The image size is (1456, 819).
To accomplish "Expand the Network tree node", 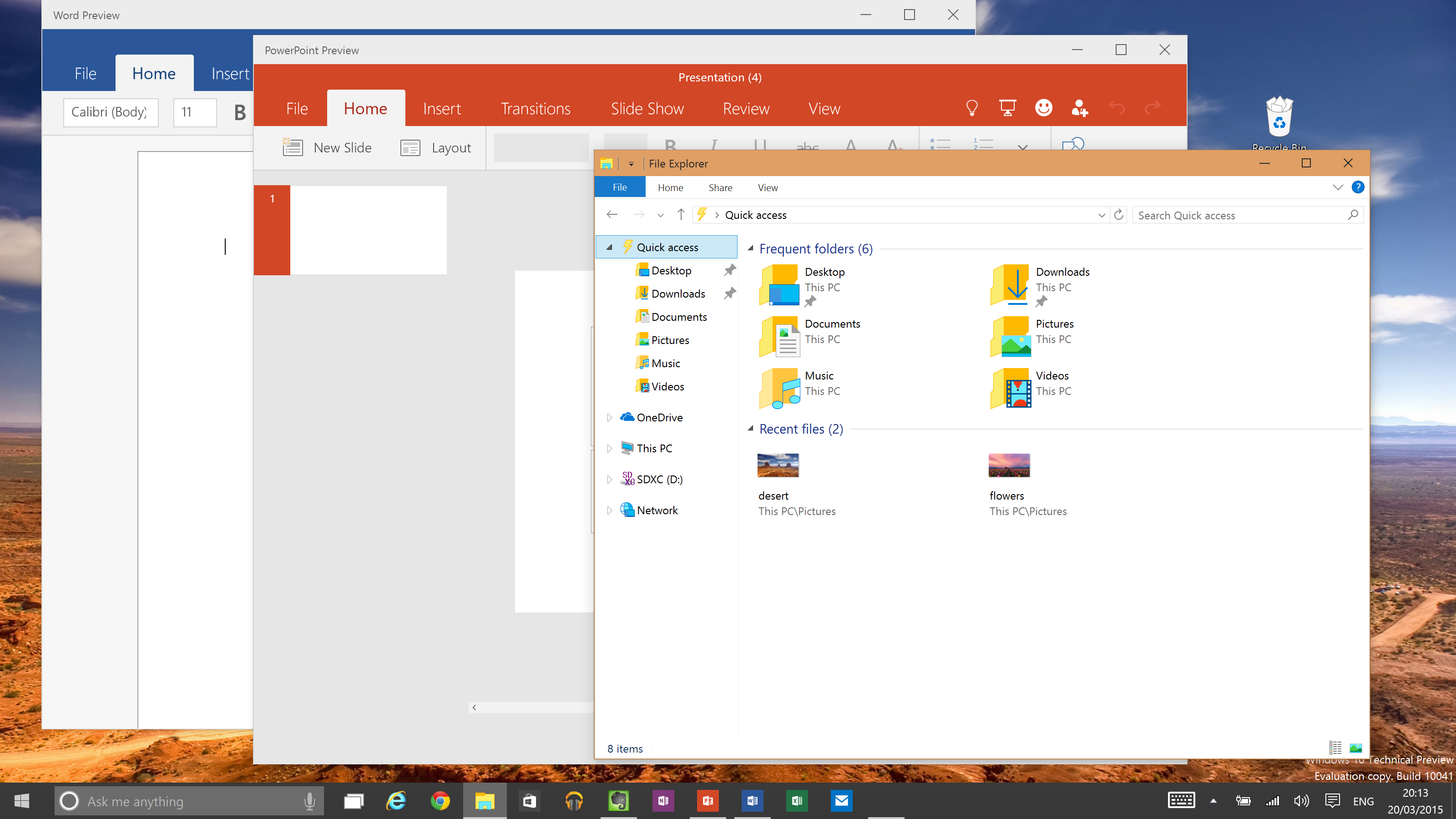I will [x=609, y=511].
